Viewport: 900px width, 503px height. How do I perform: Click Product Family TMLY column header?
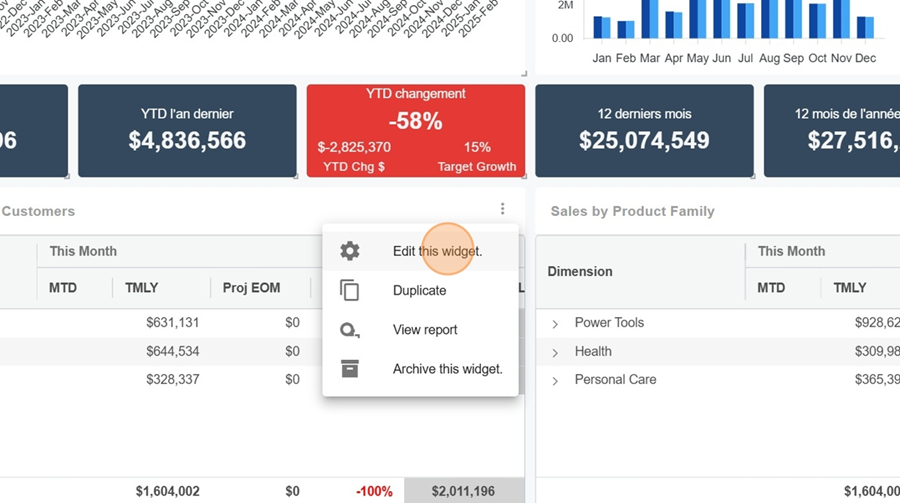[x=849, y=288]
